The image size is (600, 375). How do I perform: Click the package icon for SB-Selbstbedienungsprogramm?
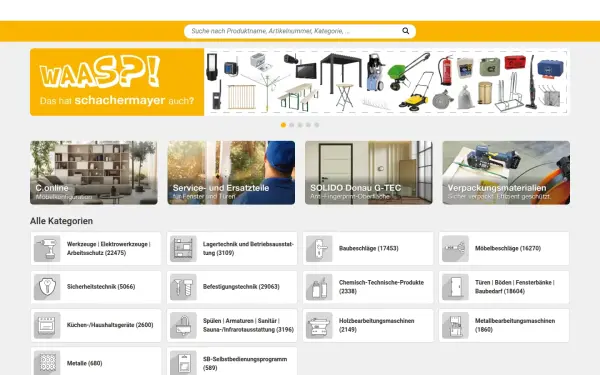[183, 363]
